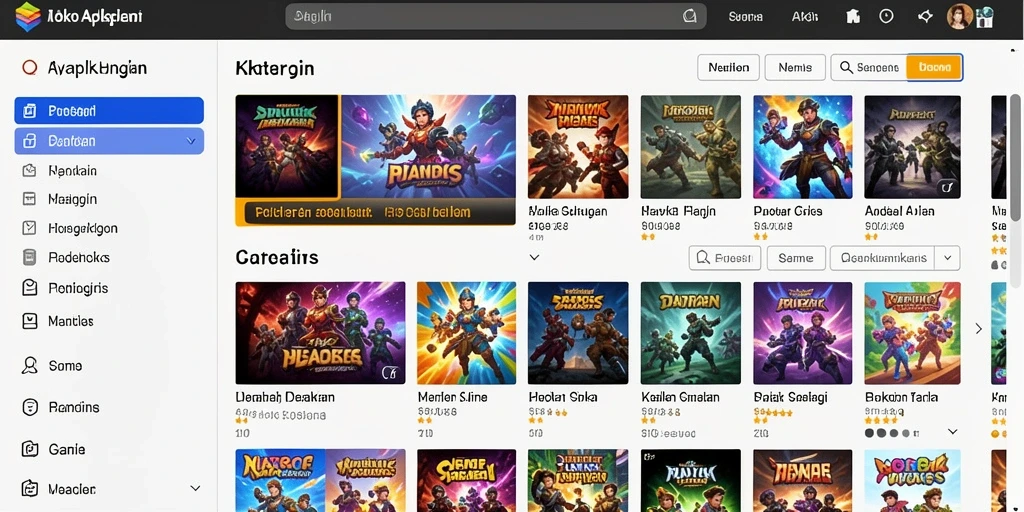
Task: Expand the Meacler sidebar chevron
Action: click(195, 488)
